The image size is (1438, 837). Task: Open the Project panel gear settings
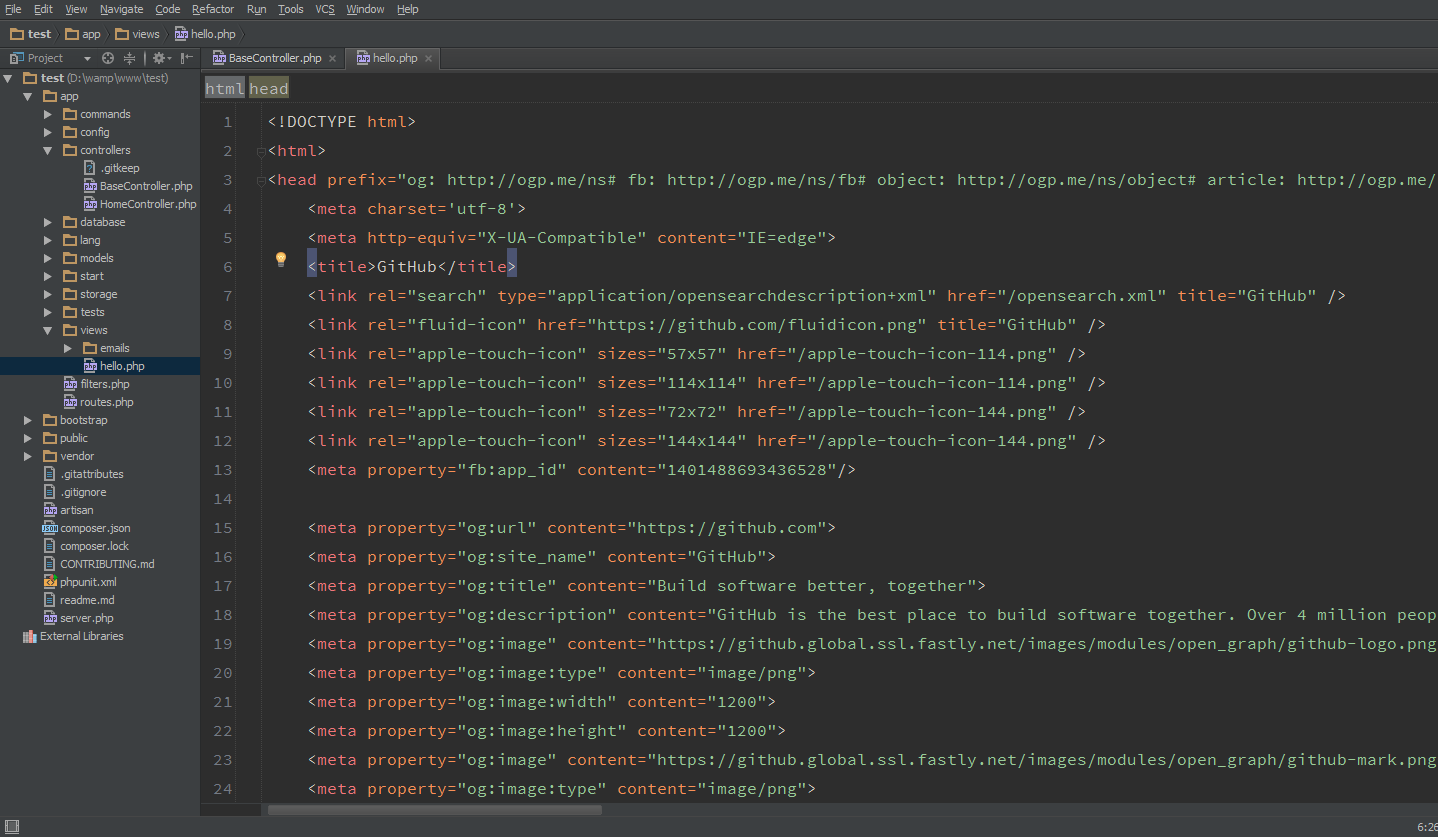pos(159,58)
